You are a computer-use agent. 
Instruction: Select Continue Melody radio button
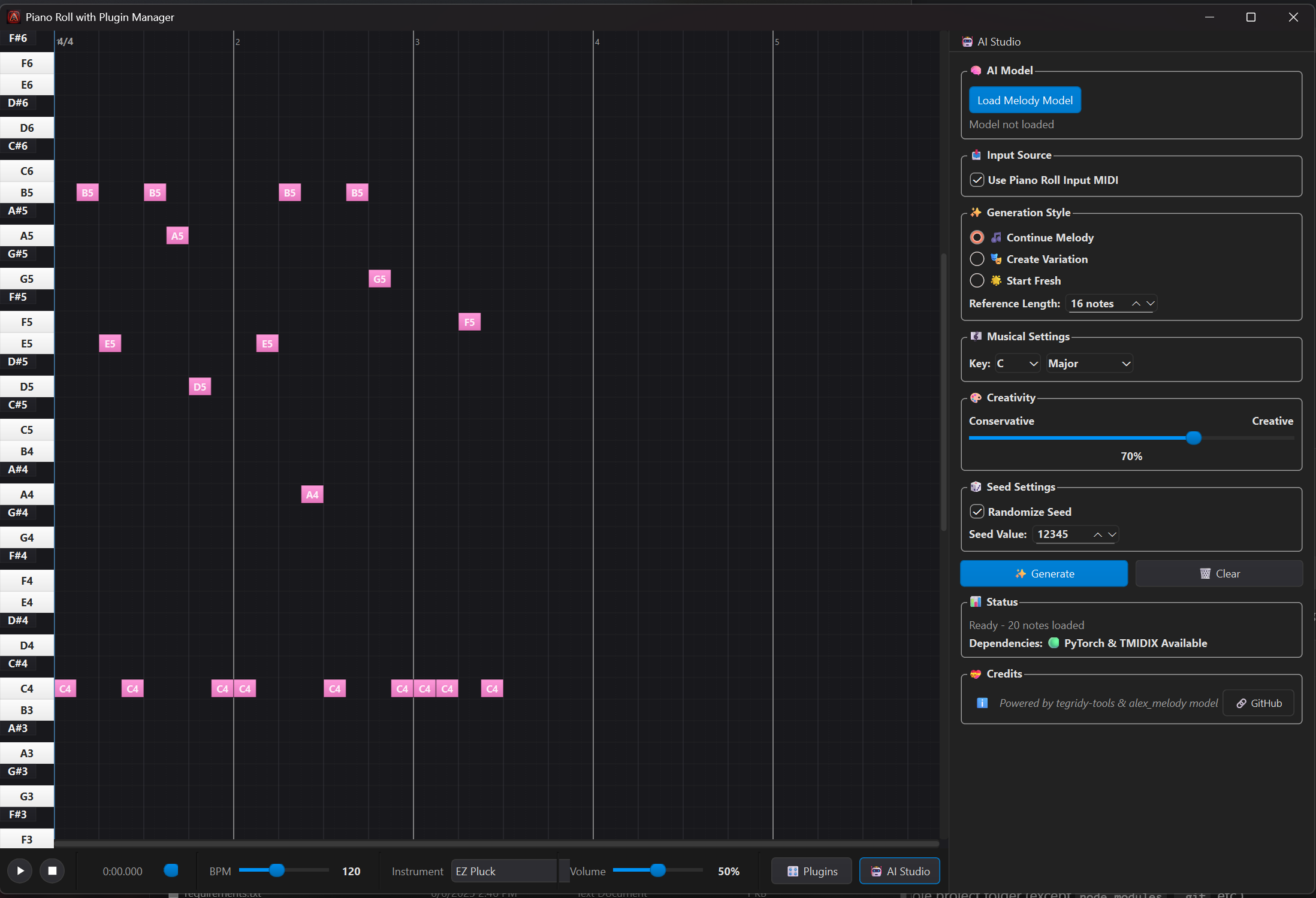click(977, 237)
